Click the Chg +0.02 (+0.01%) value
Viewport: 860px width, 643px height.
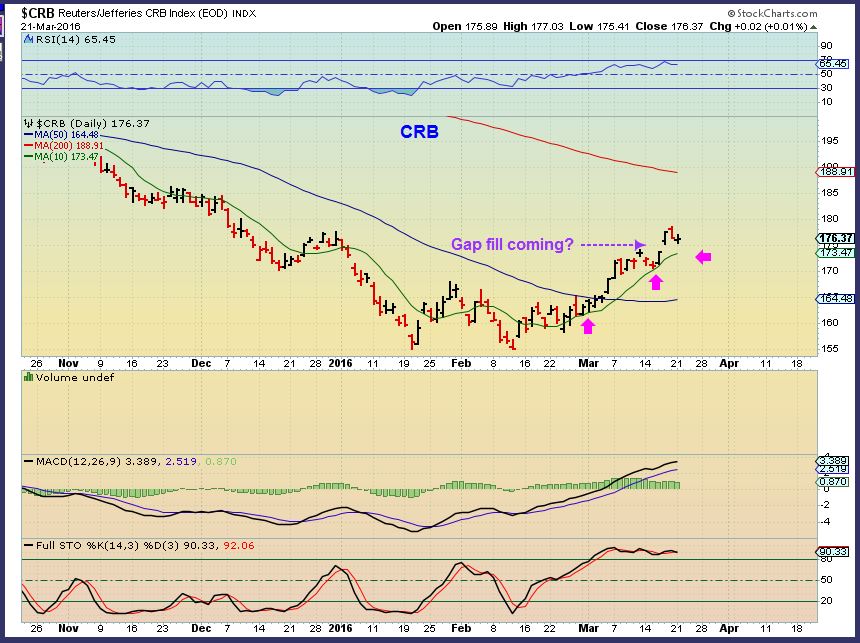[x=758, y=26]
